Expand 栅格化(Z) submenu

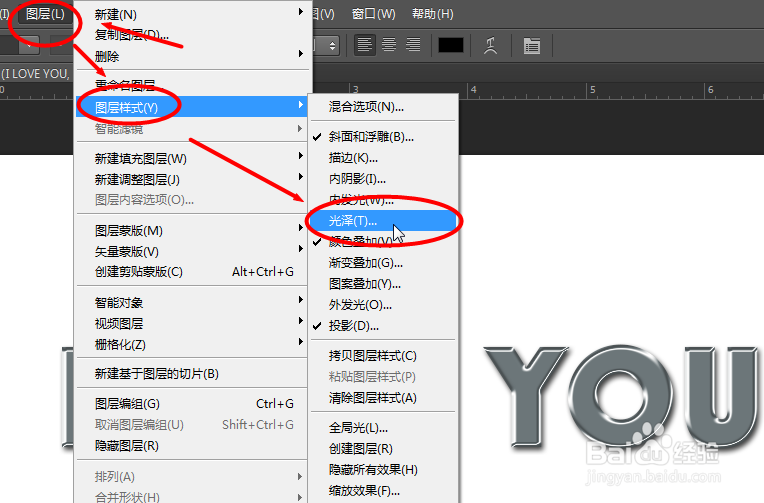pyautogui.click(x=192, y=345)
